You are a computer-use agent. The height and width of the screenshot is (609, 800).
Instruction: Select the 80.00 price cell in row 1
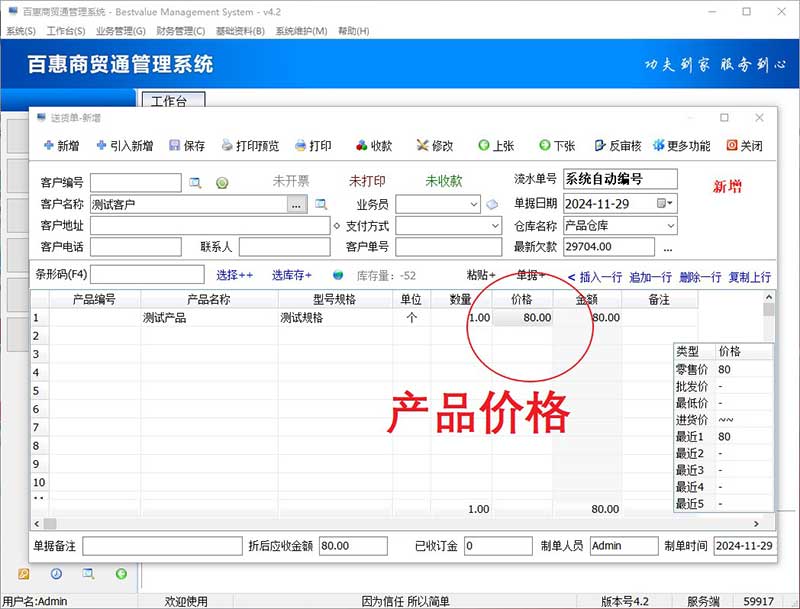click(522, 318)
